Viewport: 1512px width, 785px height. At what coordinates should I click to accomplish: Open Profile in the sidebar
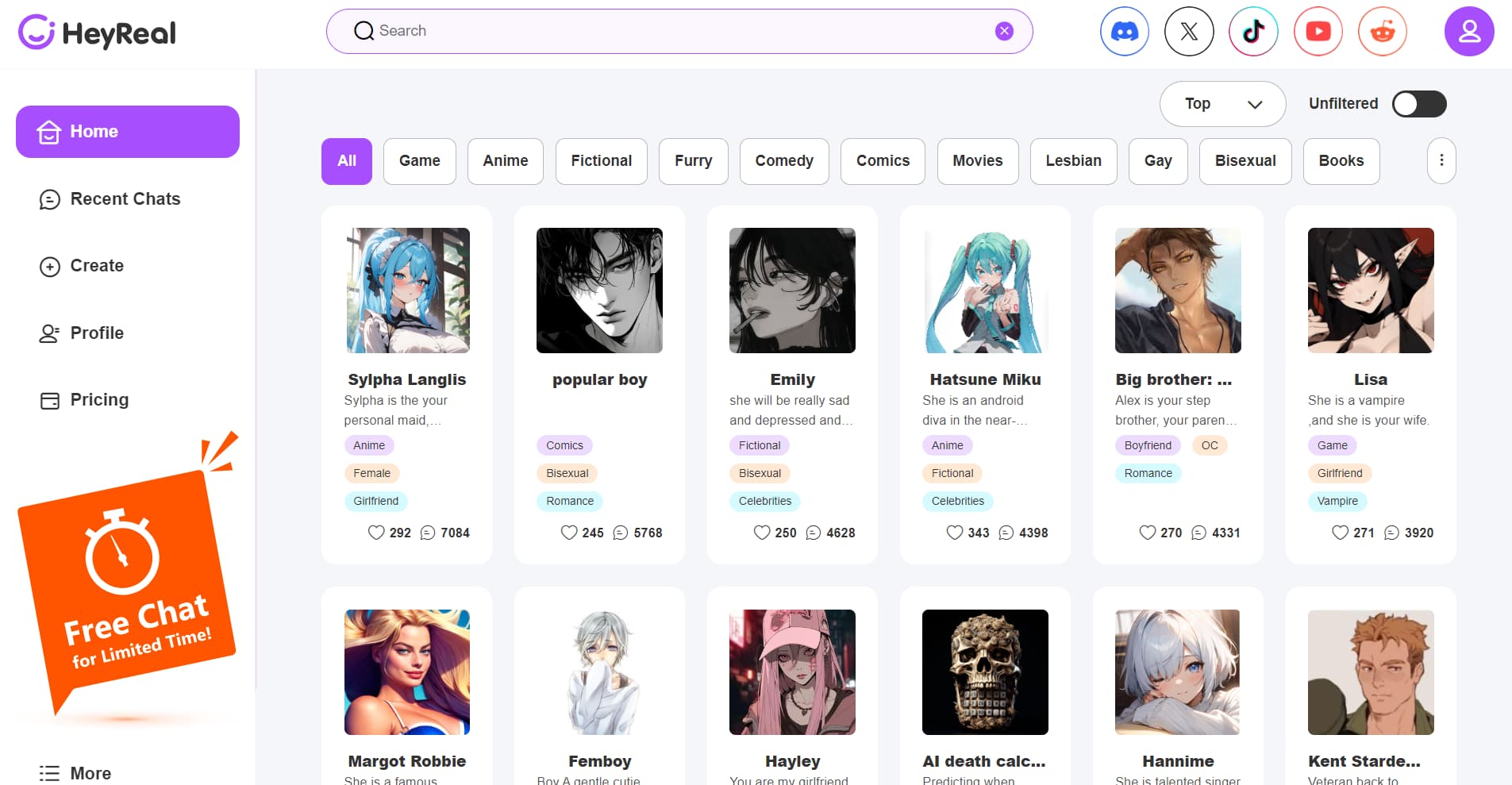(x=82, y=333)
